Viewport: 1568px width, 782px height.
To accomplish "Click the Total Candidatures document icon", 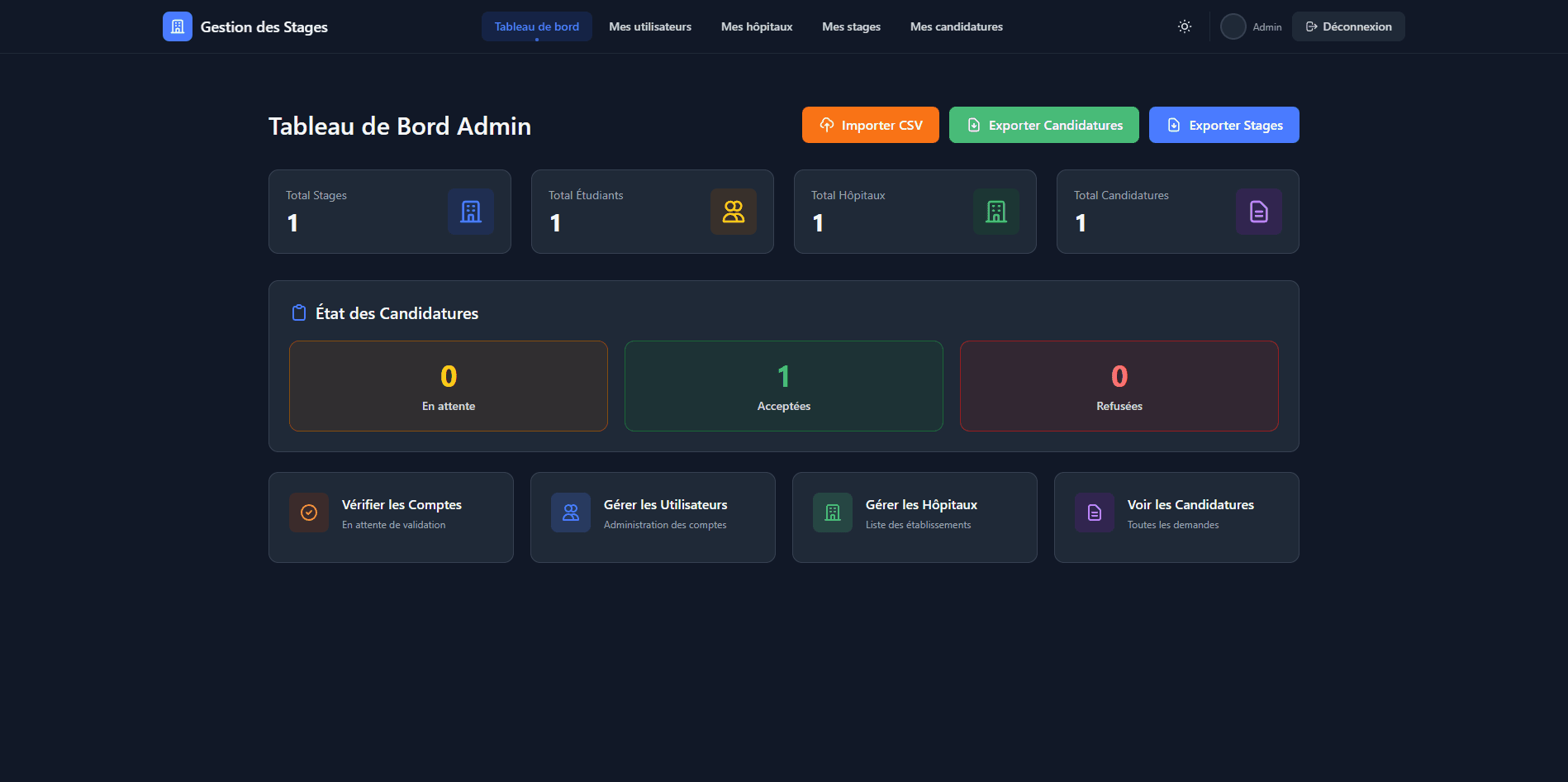I will point(1258,212).
